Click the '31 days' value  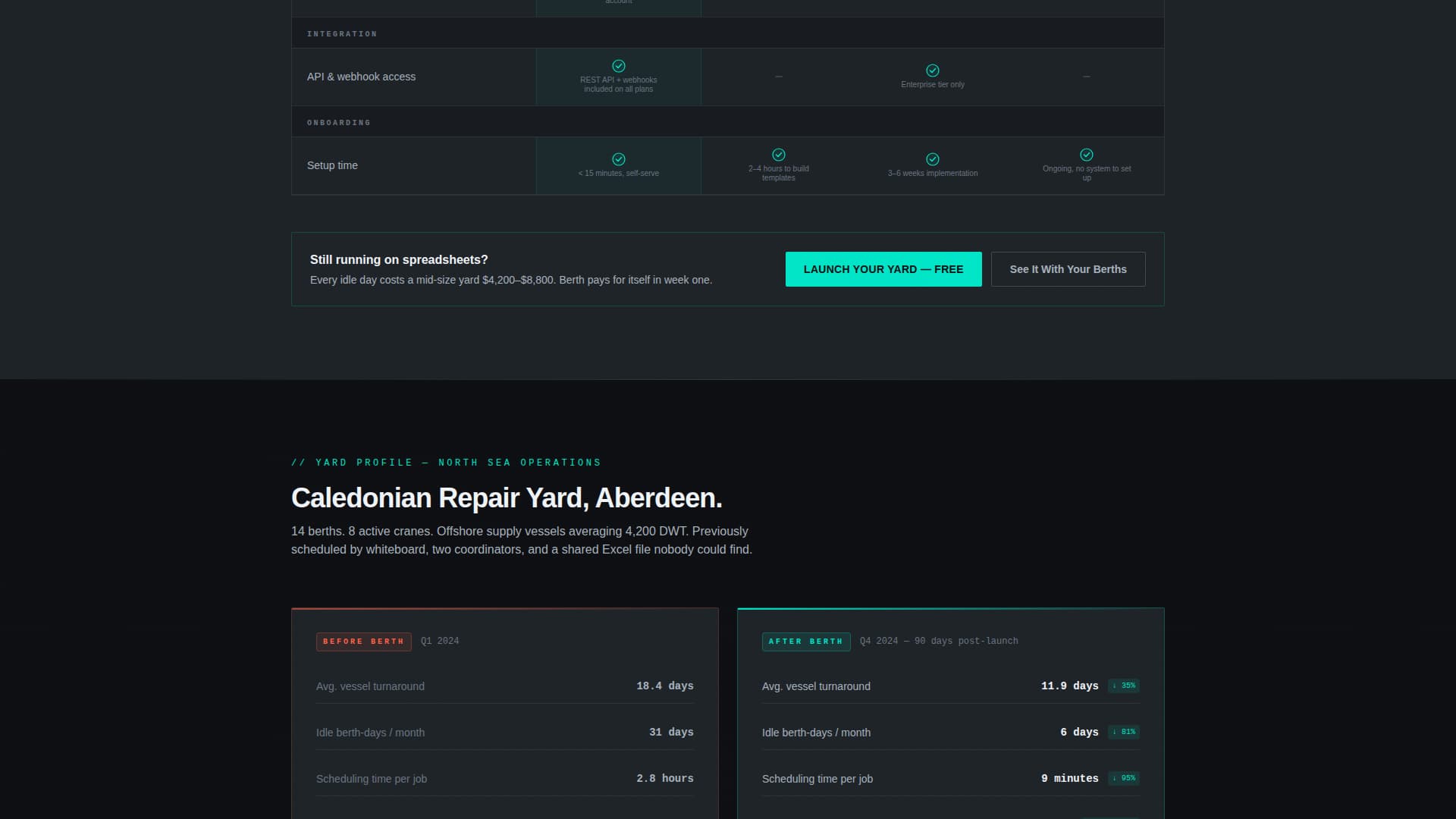(x=671, y=732)
